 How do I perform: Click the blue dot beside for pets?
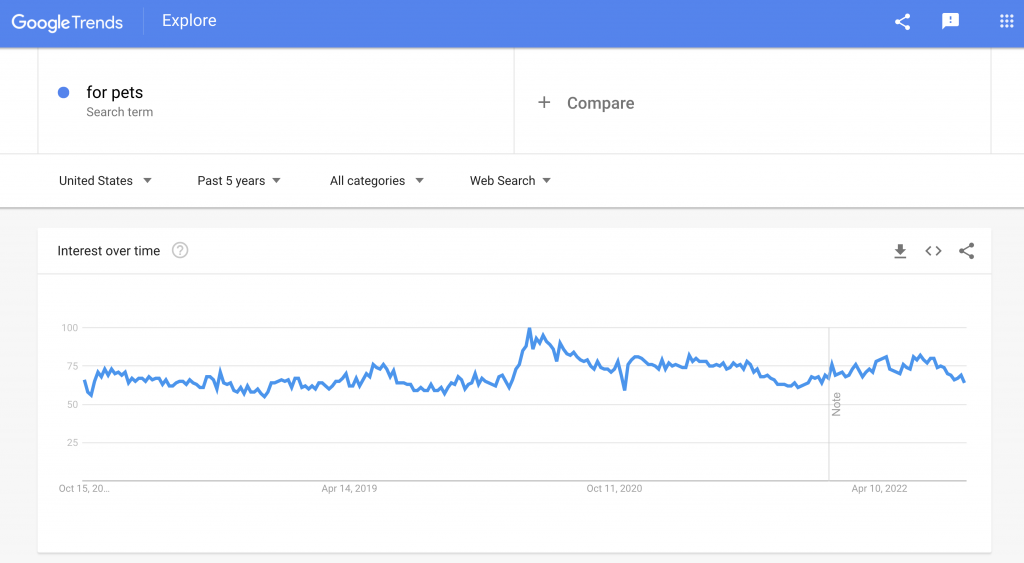click(x=63, y=93)
